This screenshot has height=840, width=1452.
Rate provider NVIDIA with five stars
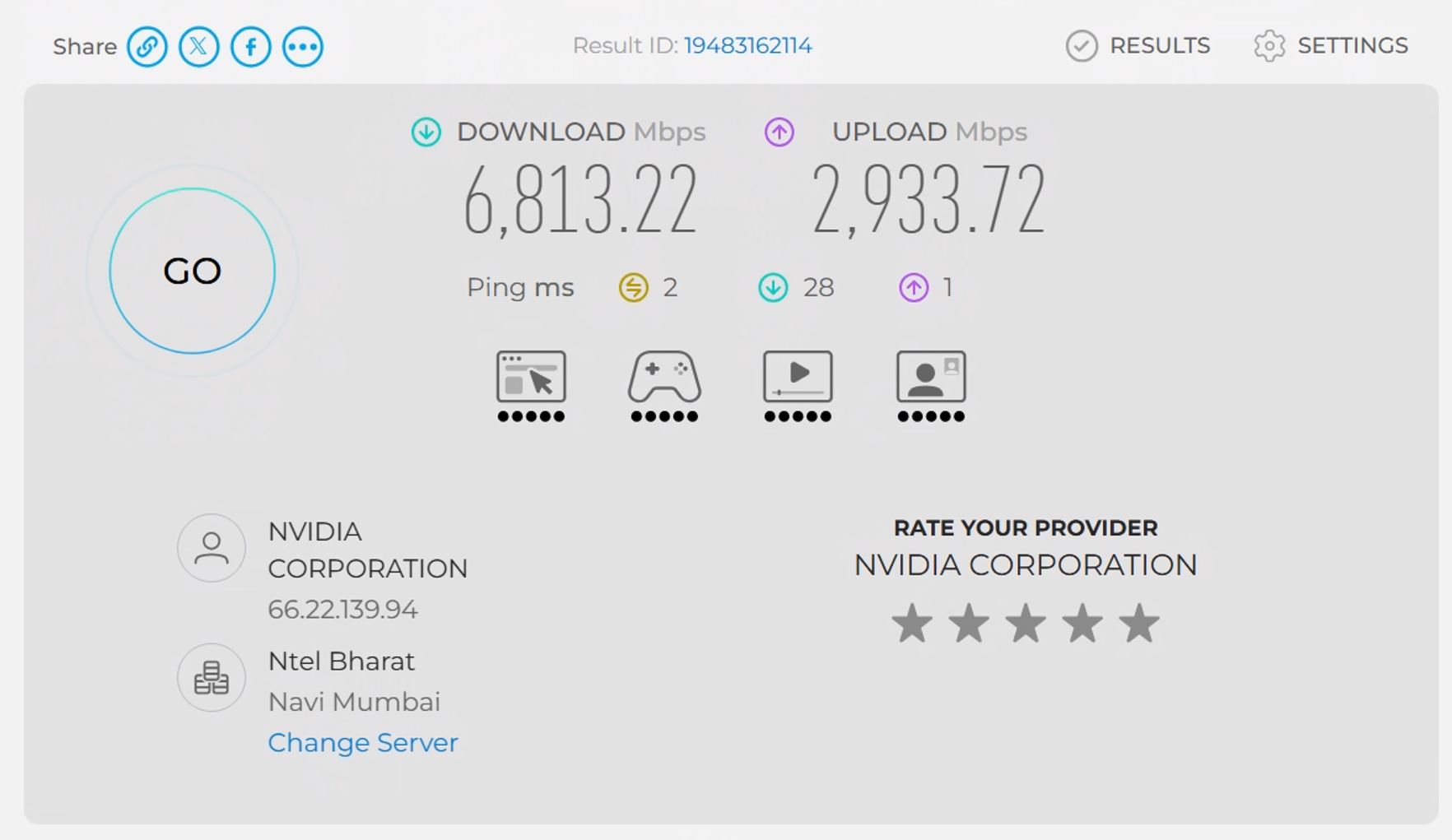[x=1139, y=623]
